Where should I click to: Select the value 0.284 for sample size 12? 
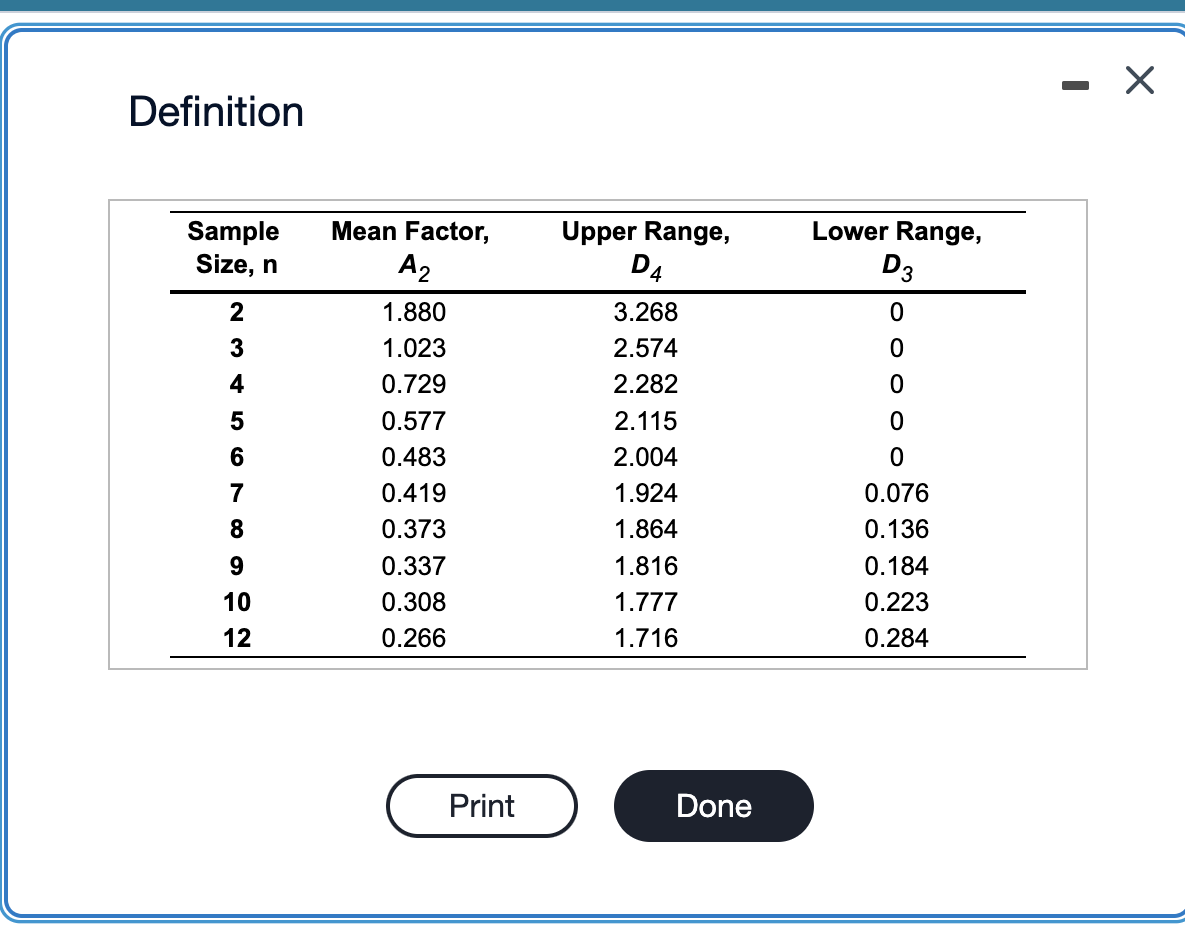pos(896,638)
